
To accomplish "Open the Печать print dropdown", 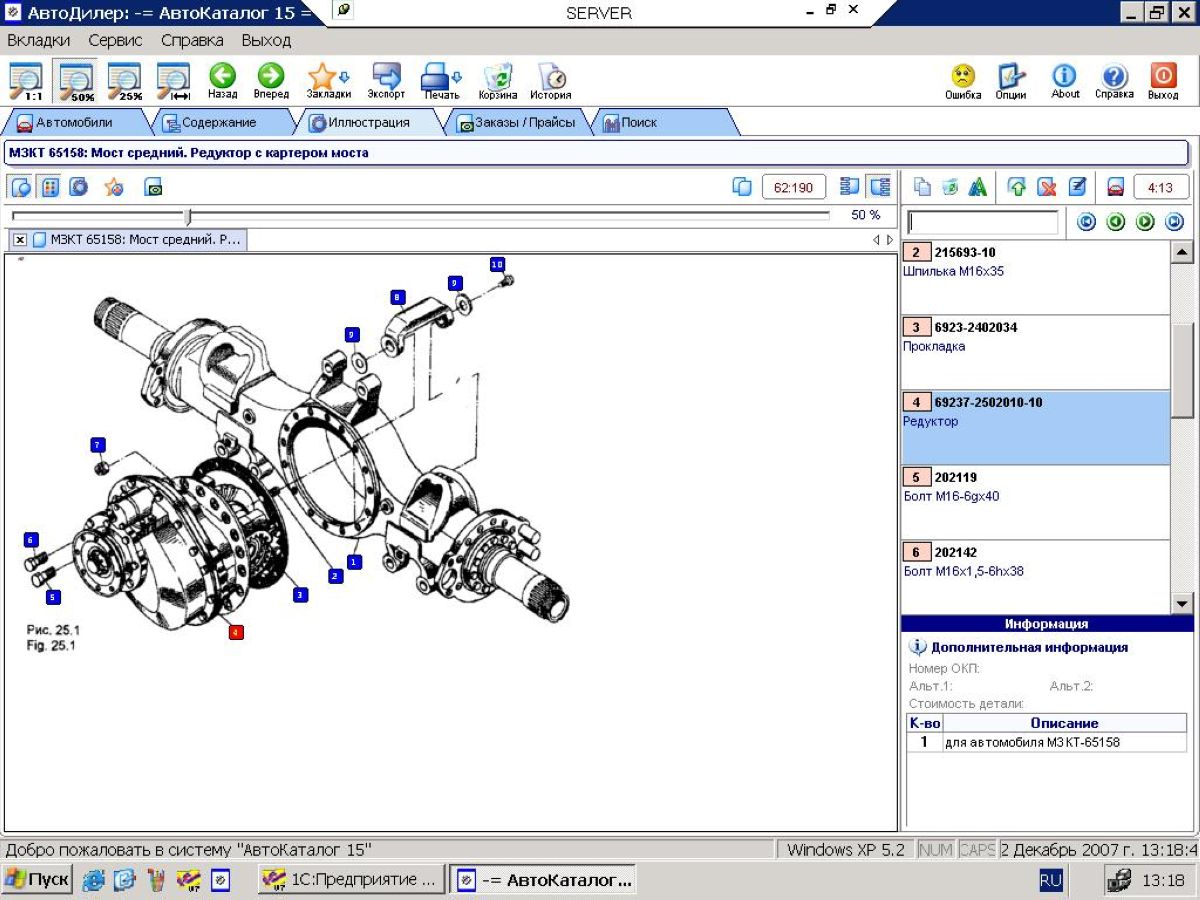I will [441, 81].
